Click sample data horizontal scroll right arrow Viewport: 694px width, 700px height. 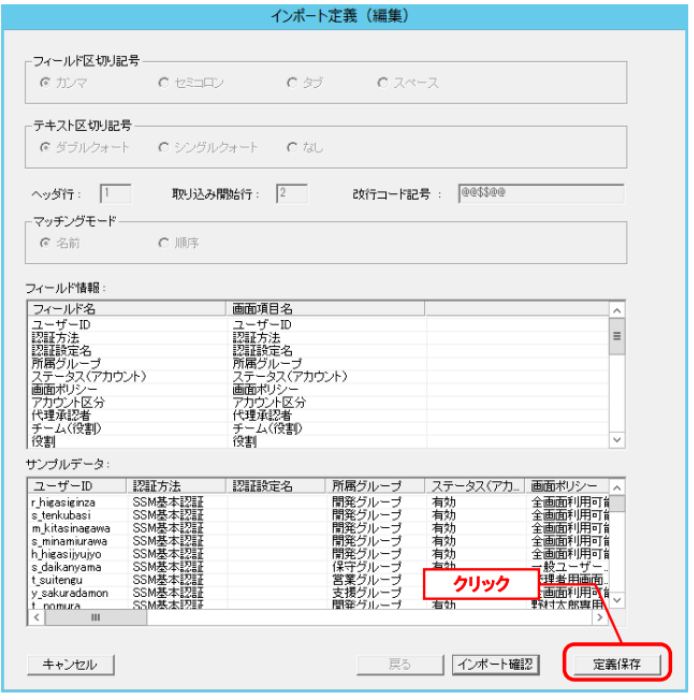pyautogui.click(x=600, y=617)
